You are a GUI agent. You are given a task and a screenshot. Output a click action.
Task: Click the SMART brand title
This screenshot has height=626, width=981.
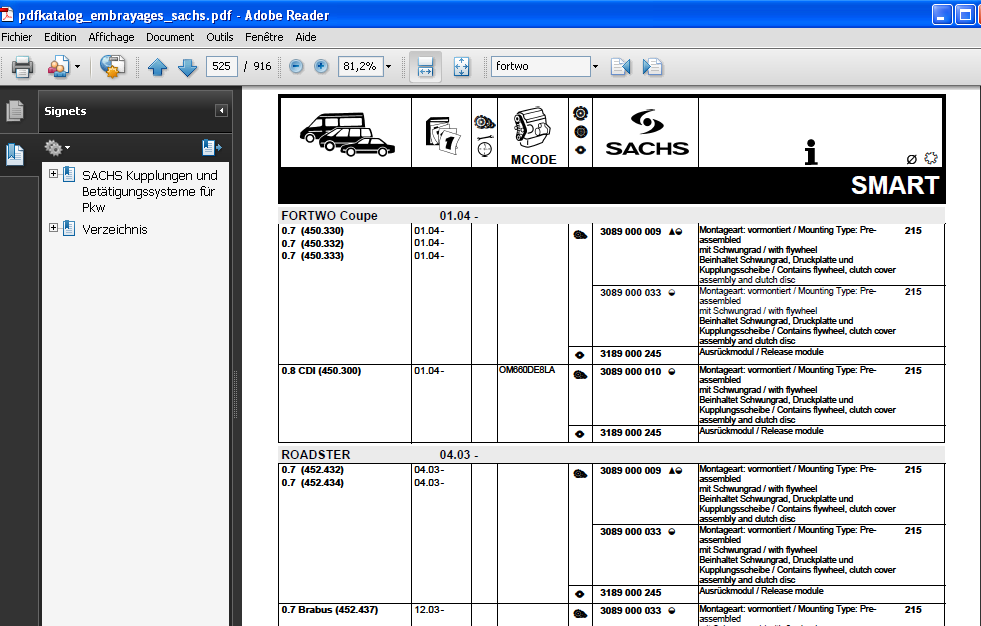pos(895,186)
